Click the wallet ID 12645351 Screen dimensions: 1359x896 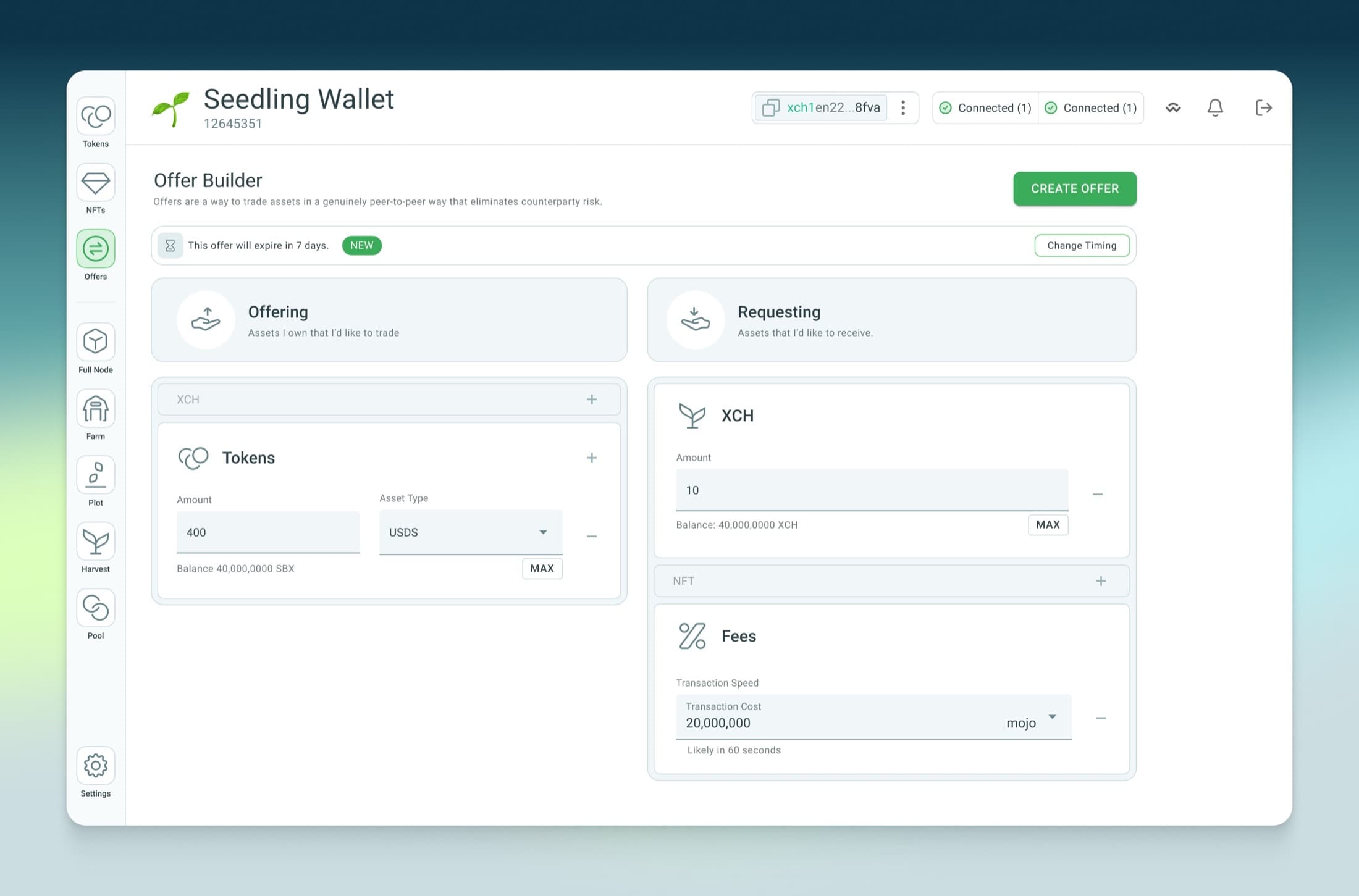[x=233, y=124]
